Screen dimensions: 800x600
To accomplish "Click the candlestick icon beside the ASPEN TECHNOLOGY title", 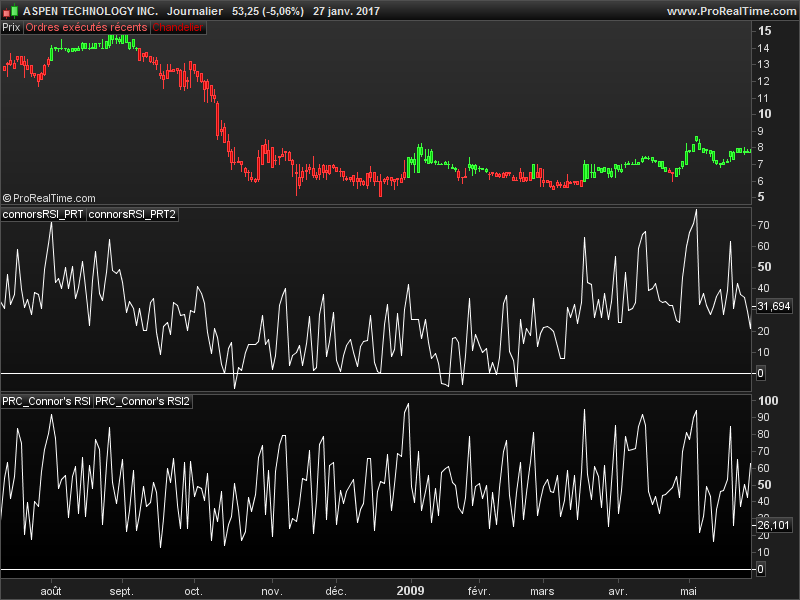I will point(10,11).
